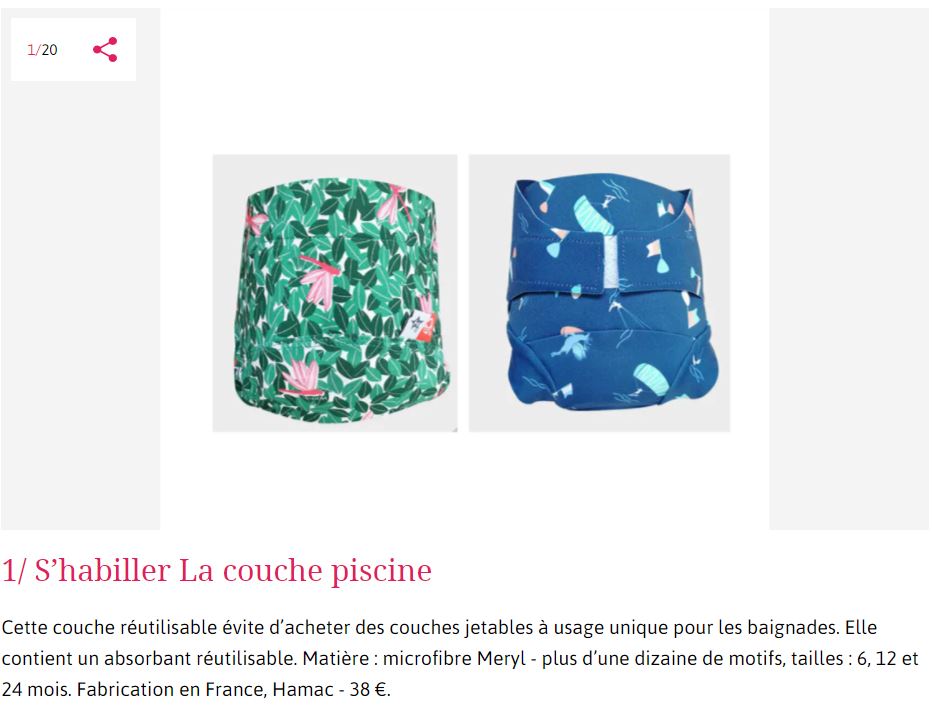The width and height of the screenshot is (934, 708).
Task: Click the number 20 in slide counter
Action: click(49, 49)
